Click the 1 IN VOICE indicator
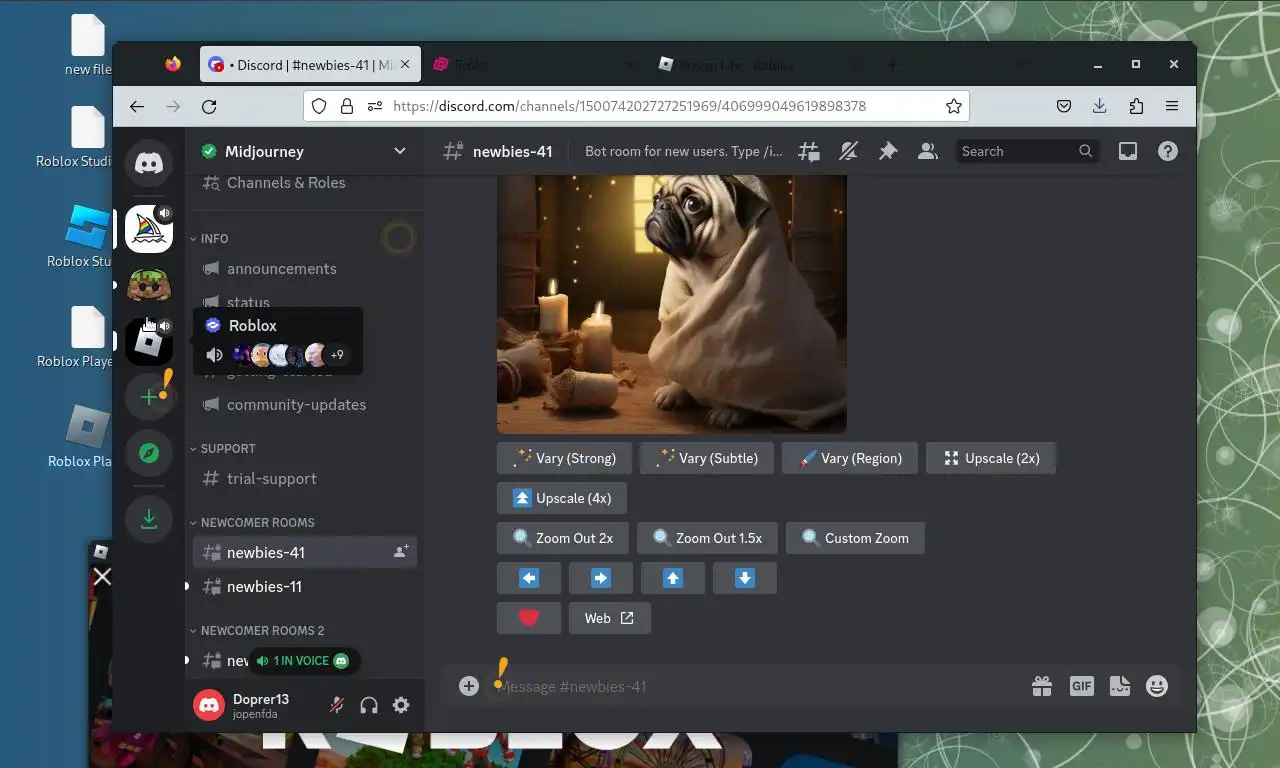The height and width of the screenshot is (768, 1280). [303, 661]
